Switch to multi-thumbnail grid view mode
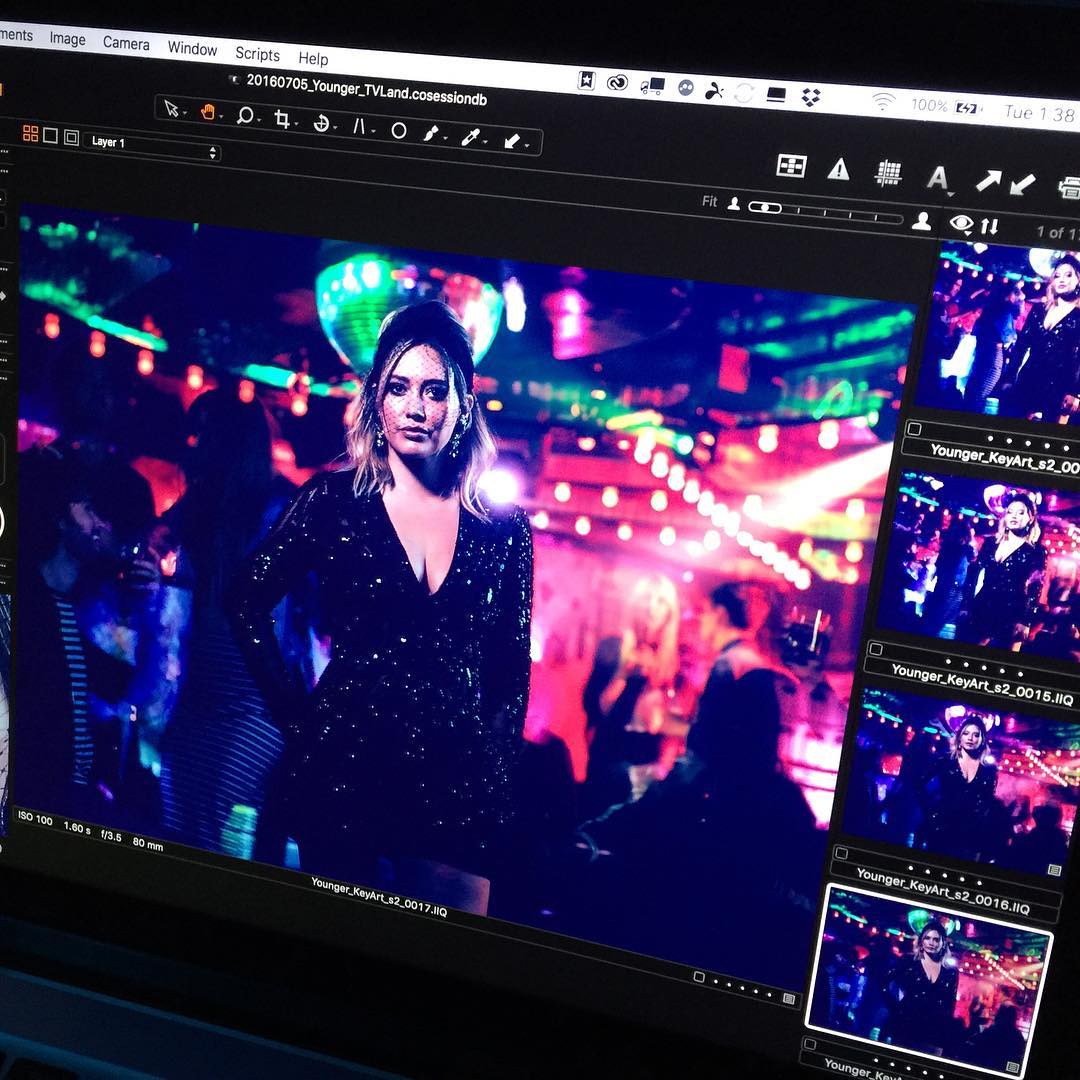 coord(30,134)
